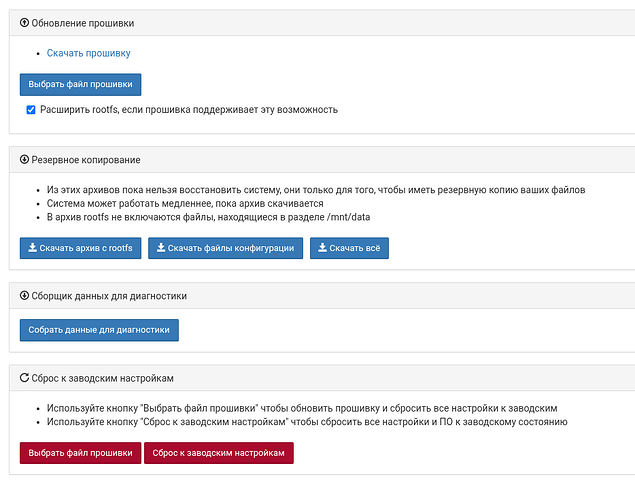Click the note mentioning /mnt/data

(208, 217)
